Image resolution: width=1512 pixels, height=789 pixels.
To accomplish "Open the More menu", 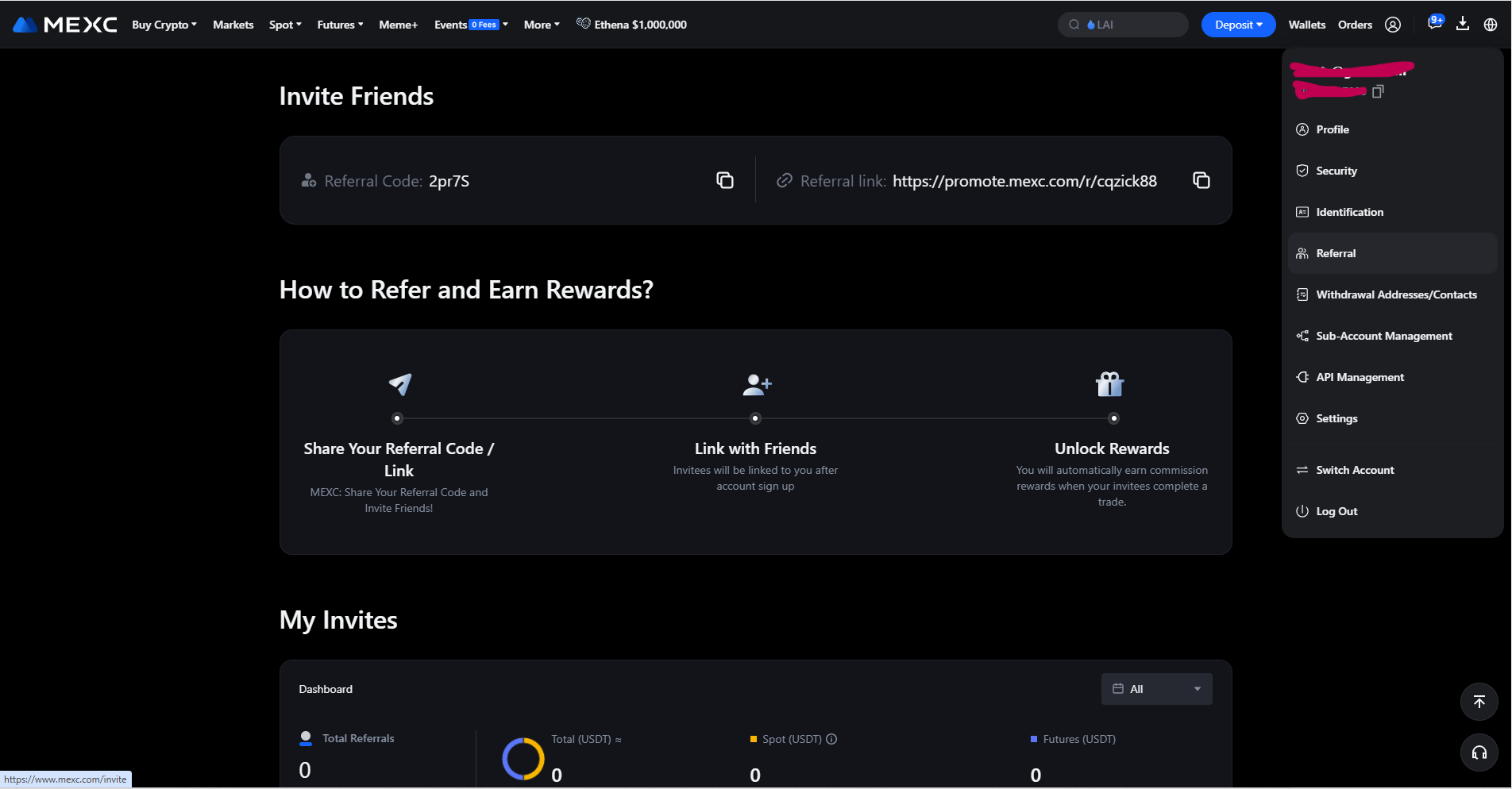I will point(541,25).
